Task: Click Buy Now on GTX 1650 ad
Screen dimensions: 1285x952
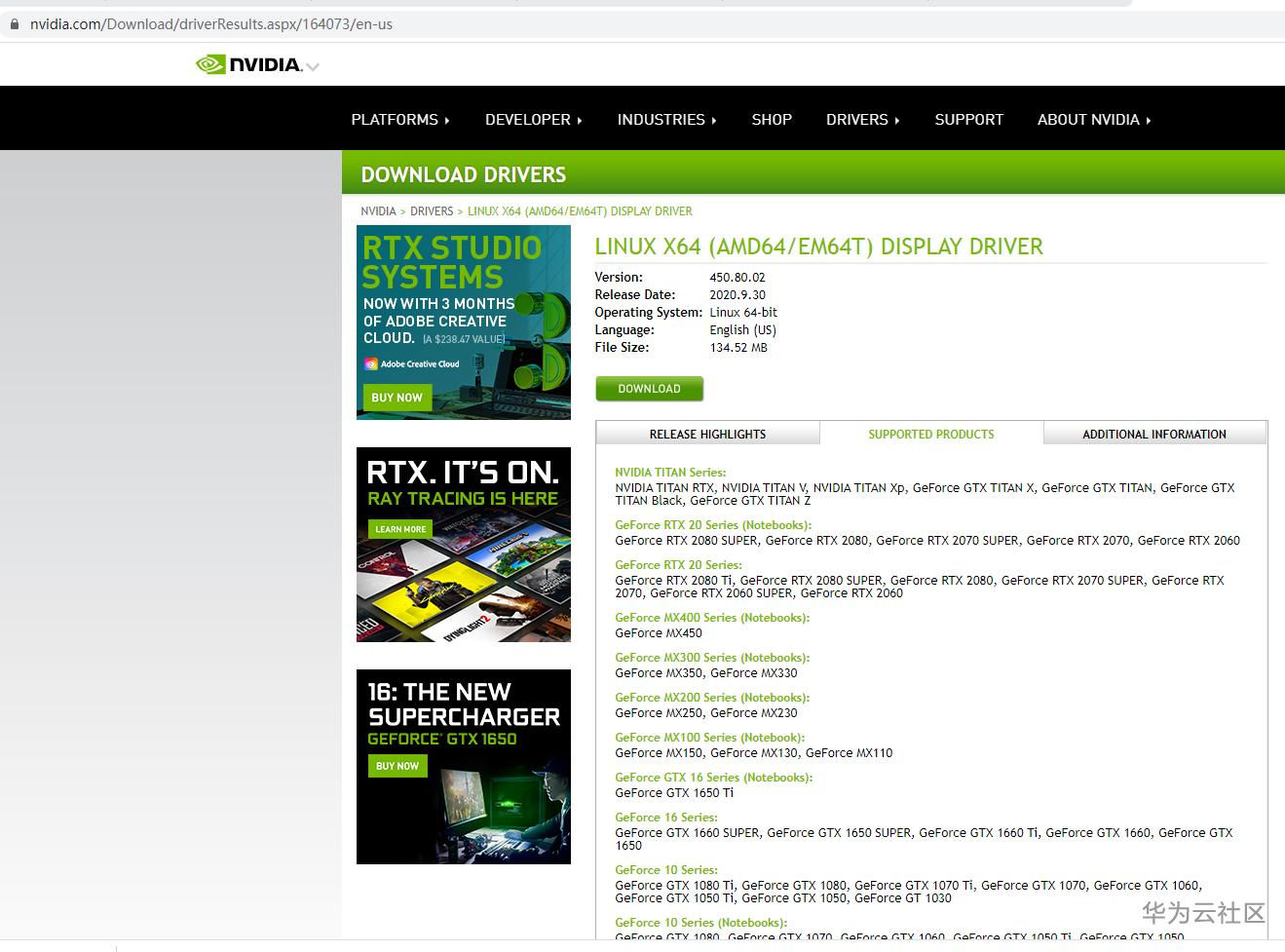Action: coord(397,766)
